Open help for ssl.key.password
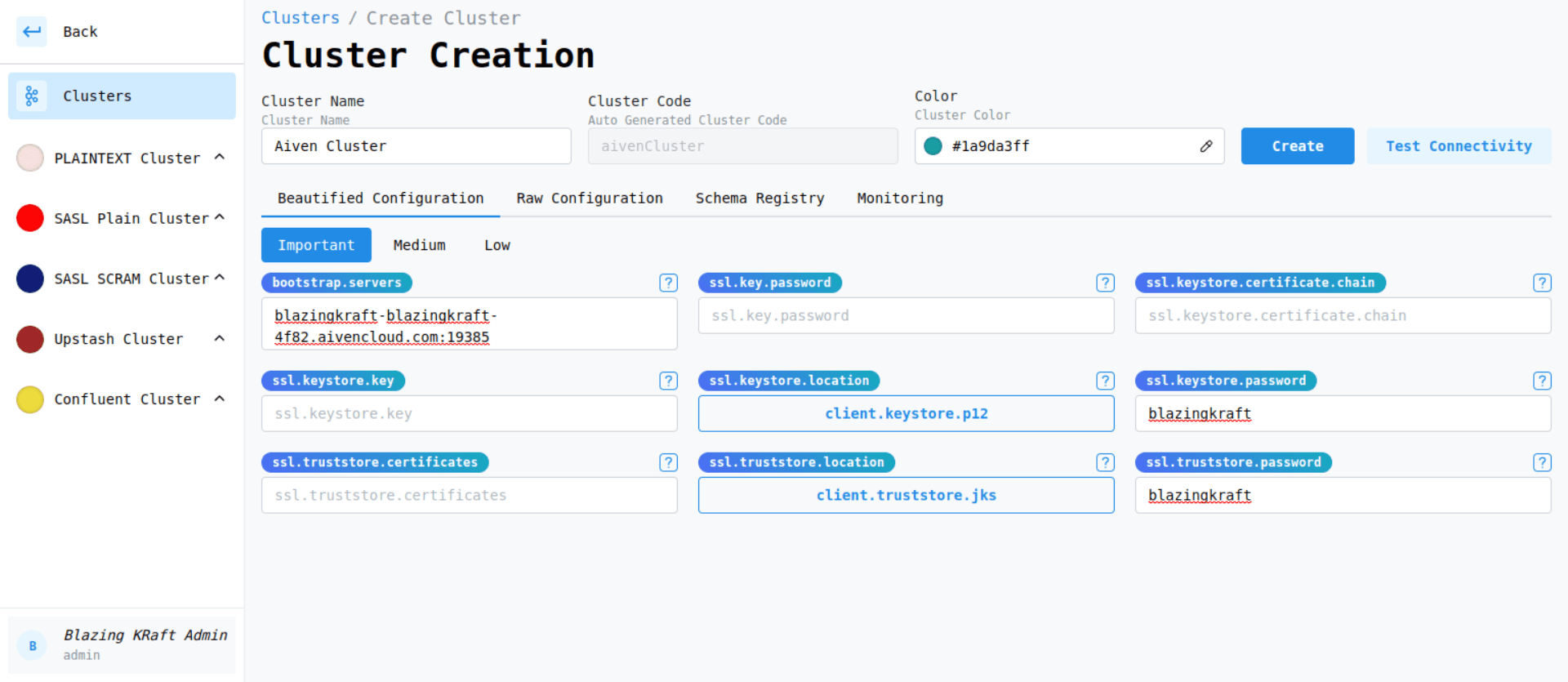The image size is (1568, 682). (1105, 283)
